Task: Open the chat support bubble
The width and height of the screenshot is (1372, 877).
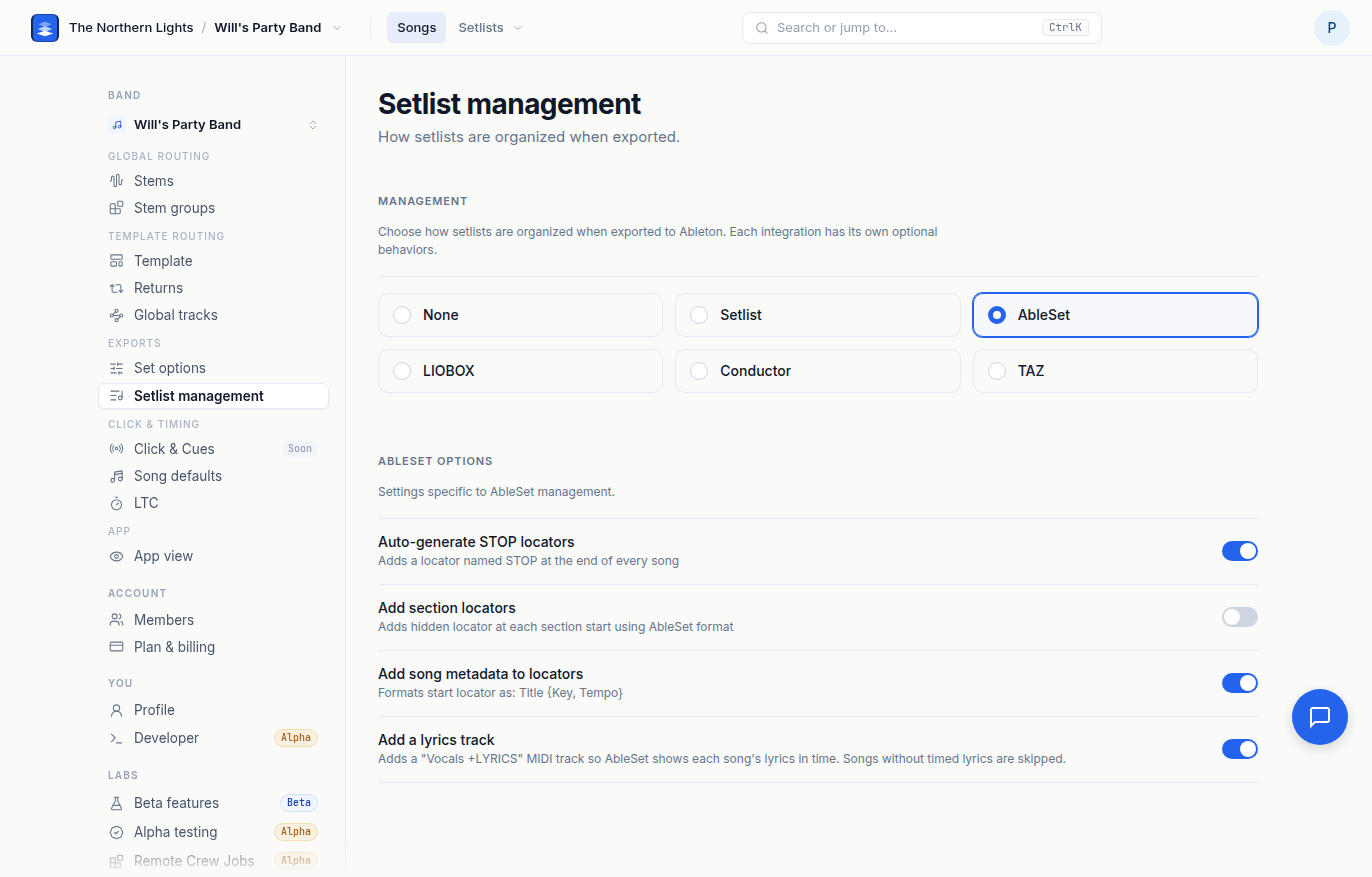Action: 1320,717
